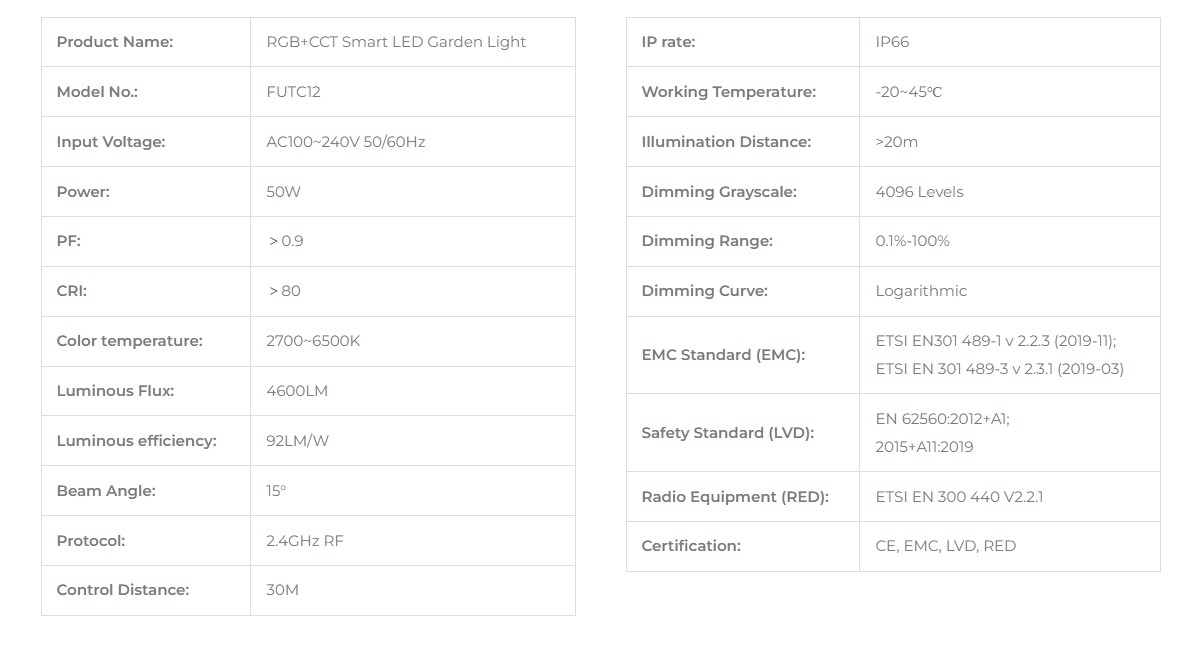Select the AC100~240V 50/60Hz input voltage value
The width and height of the screenshot is (1200, 647).
point(346,142)
